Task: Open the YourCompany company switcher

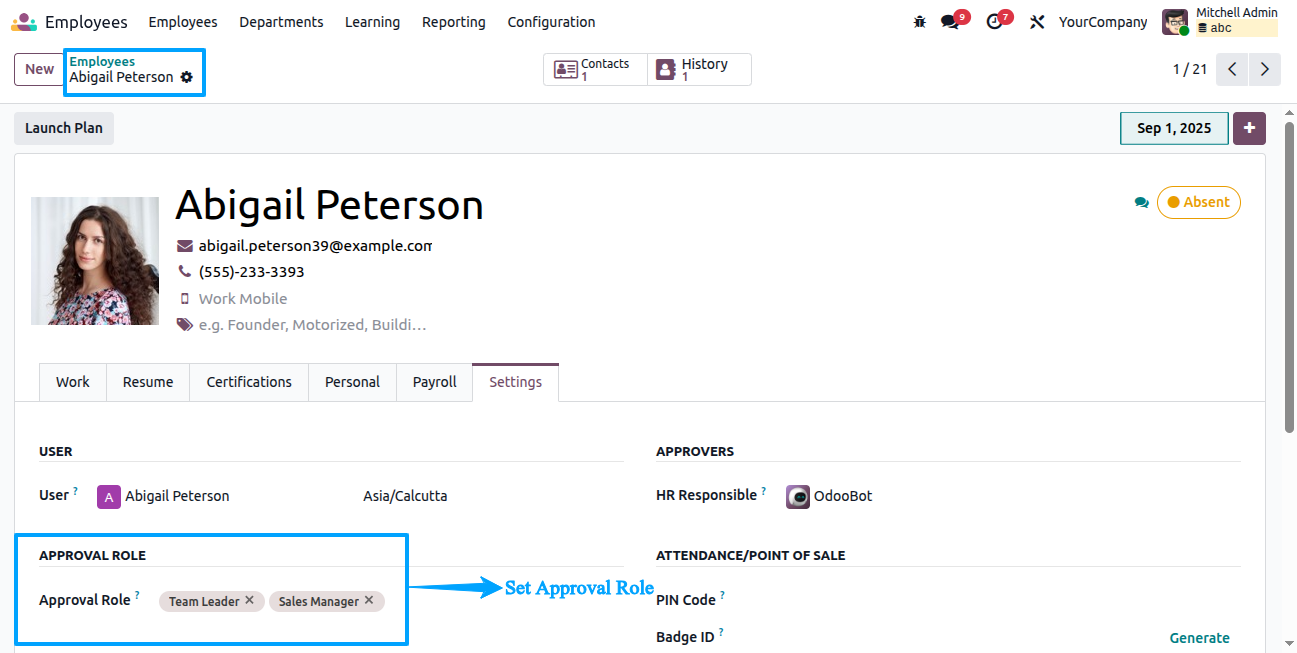Action: click(x=1103, y=22)
